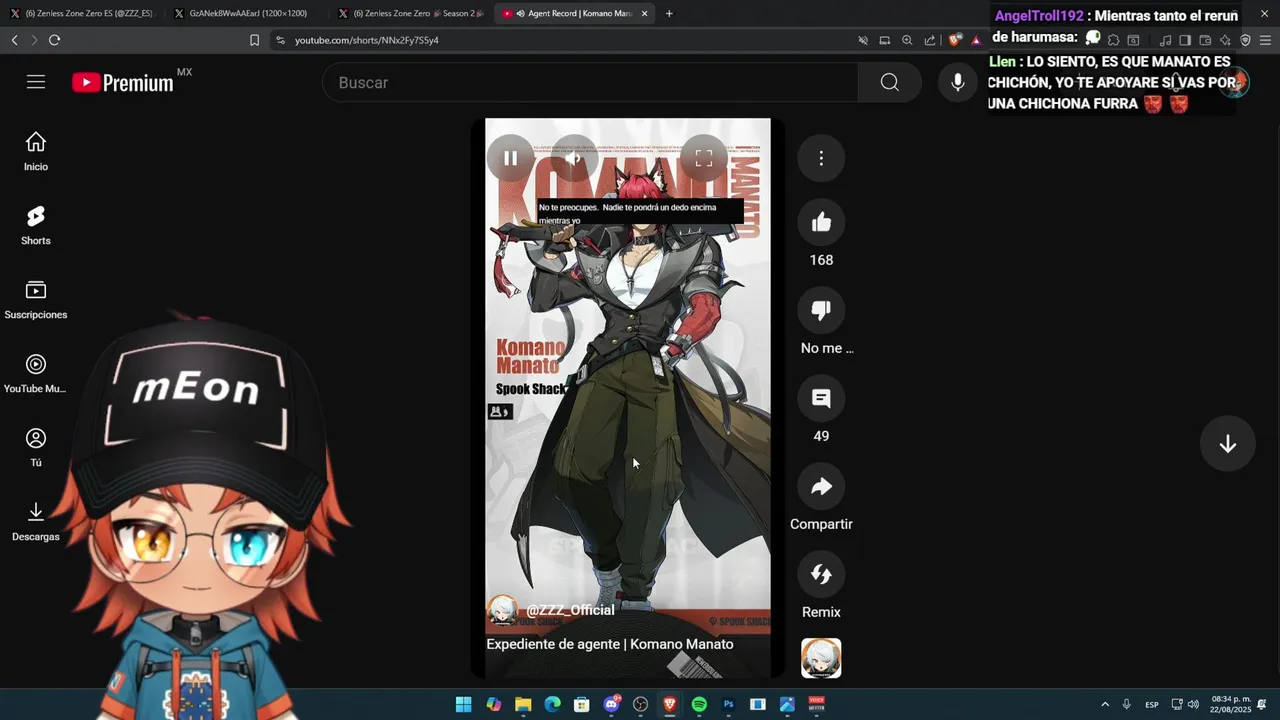Switch to the Zenless Zone Zero Season 2 tab
1280x720 pixels.
click(x=410, y=13)
